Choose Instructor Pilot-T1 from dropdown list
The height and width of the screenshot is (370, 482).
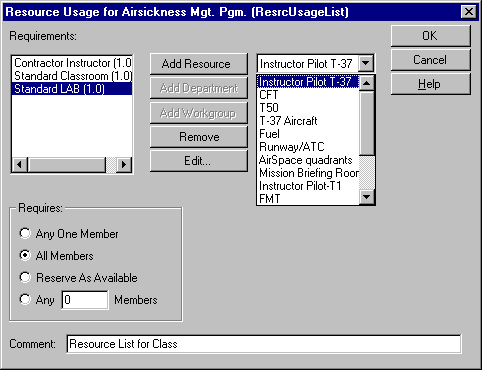pyautogui.click(x=308, y=186)
